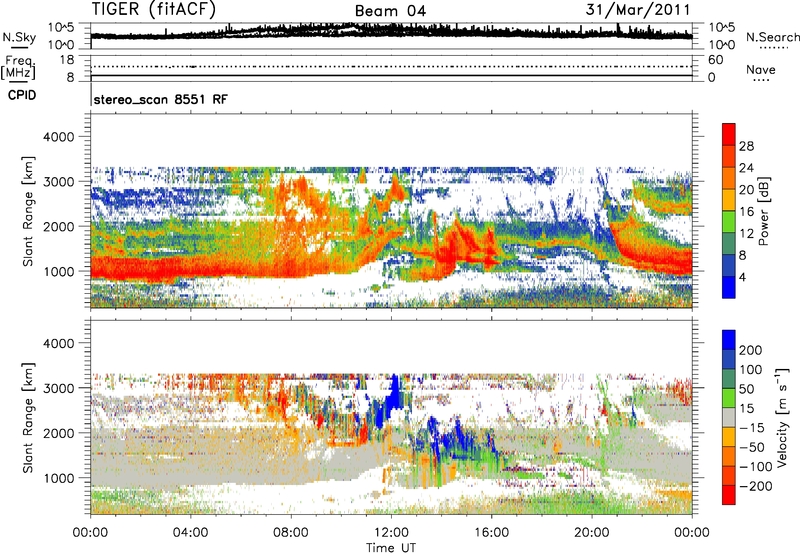Select yellow segment of Power color bar
This screenshot has height=554, width=800.
click(x=729, y=200)
